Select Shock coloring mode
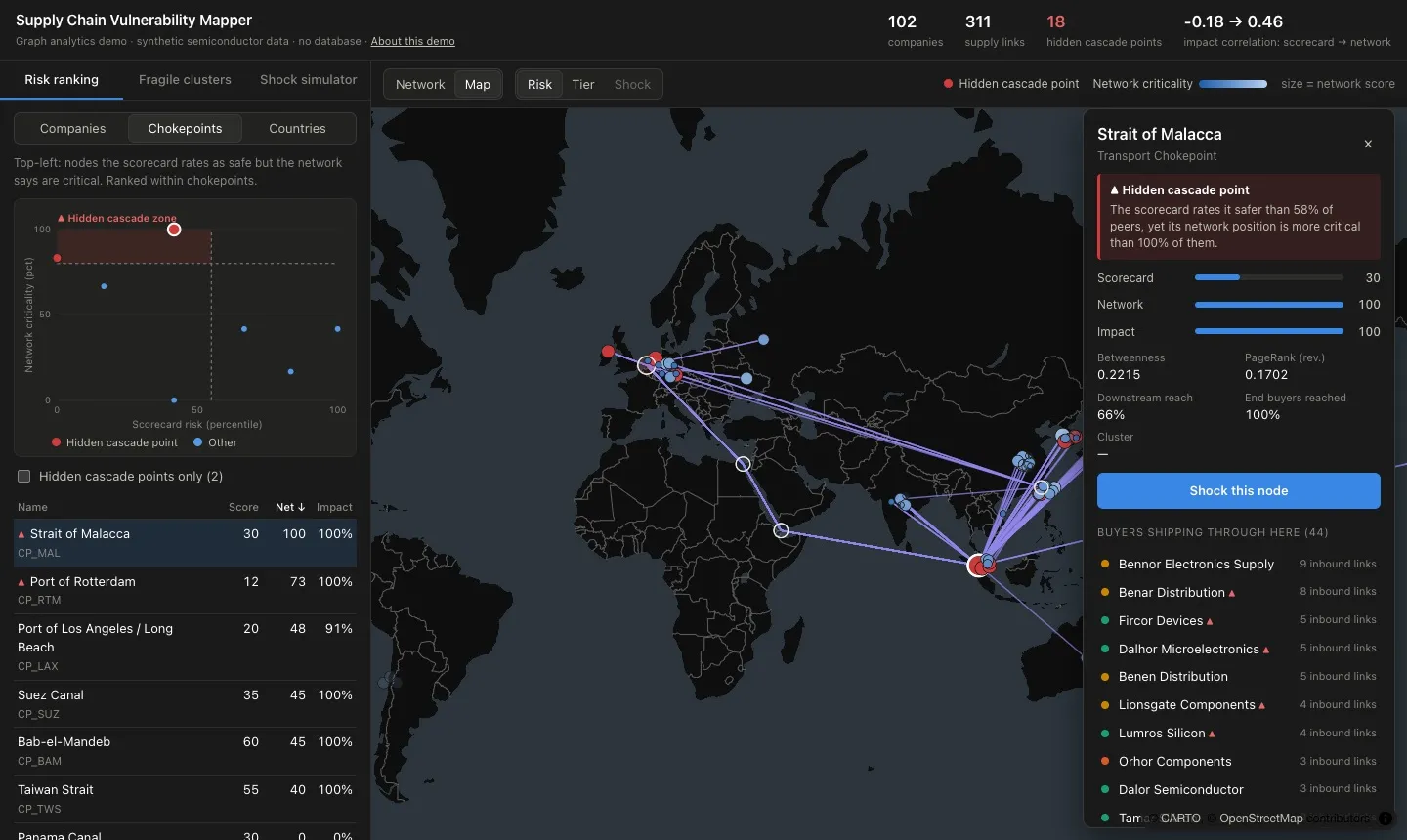The height and width of the screenshot is (840, 1407). (x=632, y=85)
